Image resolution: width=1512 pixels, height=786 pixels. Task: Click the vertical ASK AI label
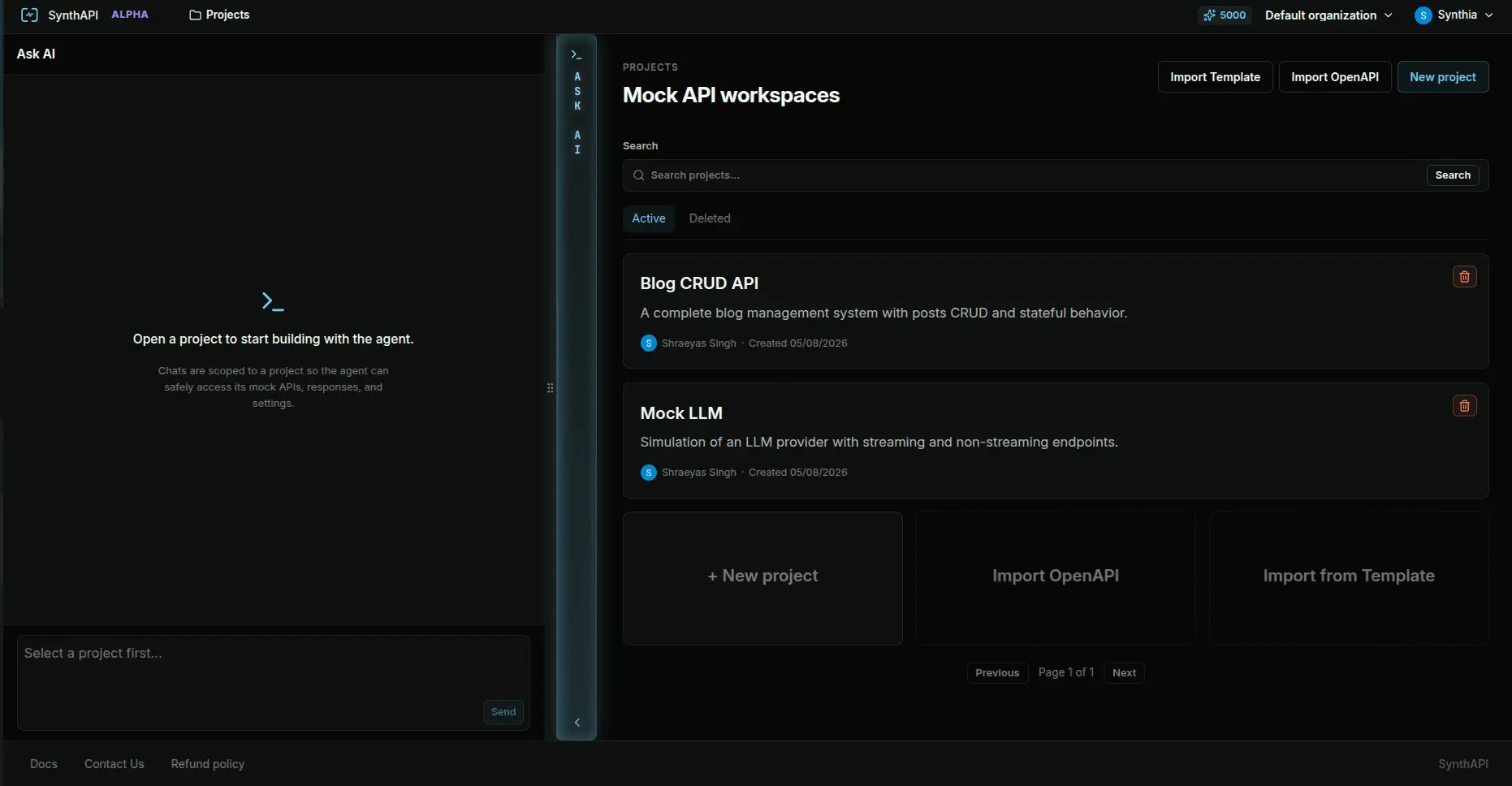point(577,113)
